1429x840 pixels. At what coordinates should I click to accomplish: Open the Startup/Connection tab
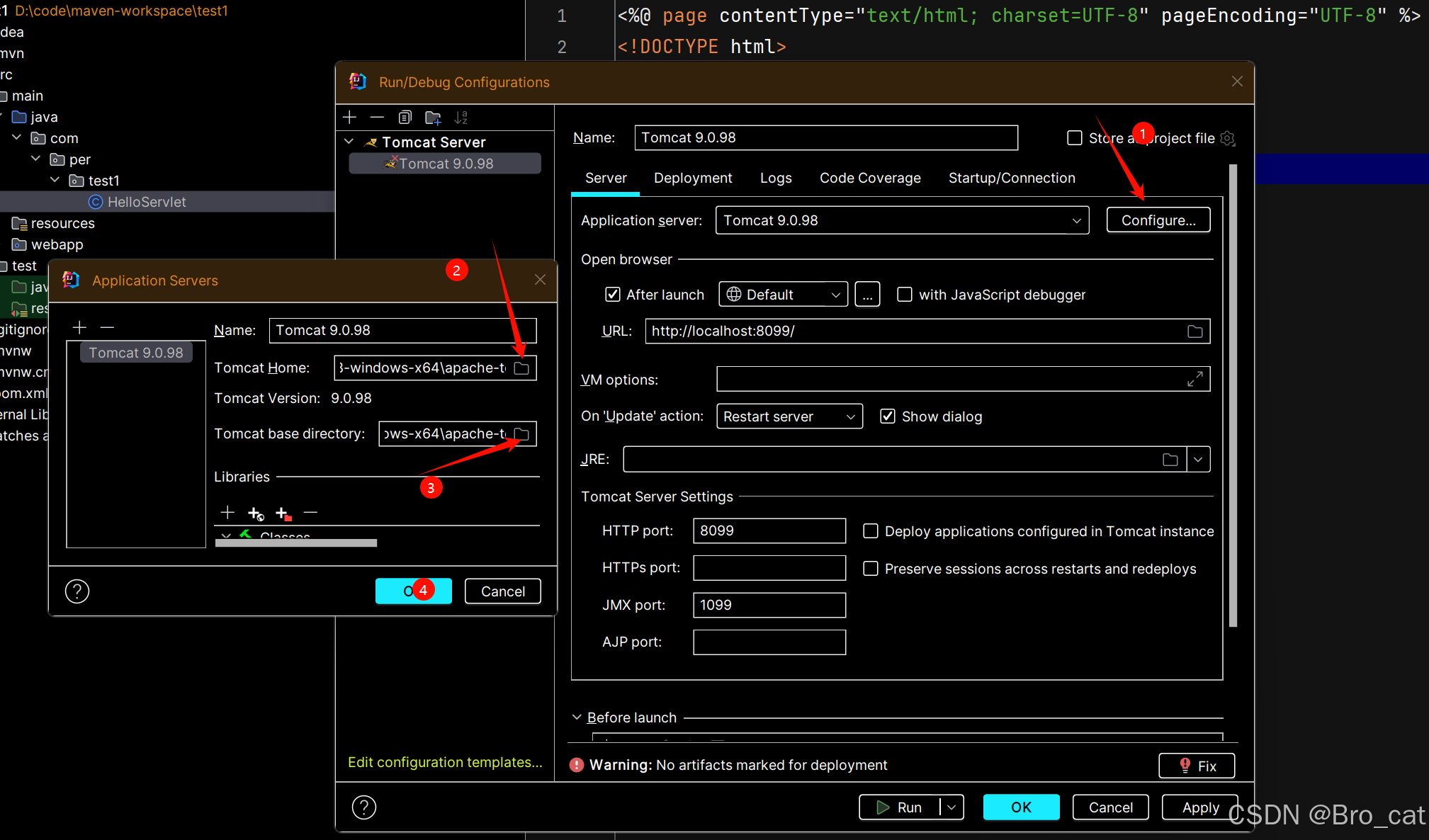pos(1011,178)
